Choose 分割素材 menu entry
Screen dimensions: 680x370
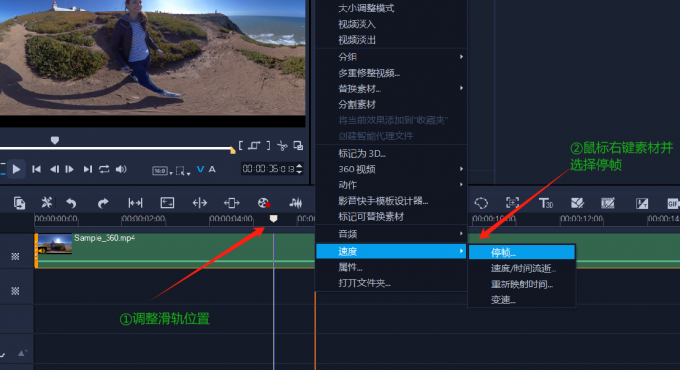[357, 105]
